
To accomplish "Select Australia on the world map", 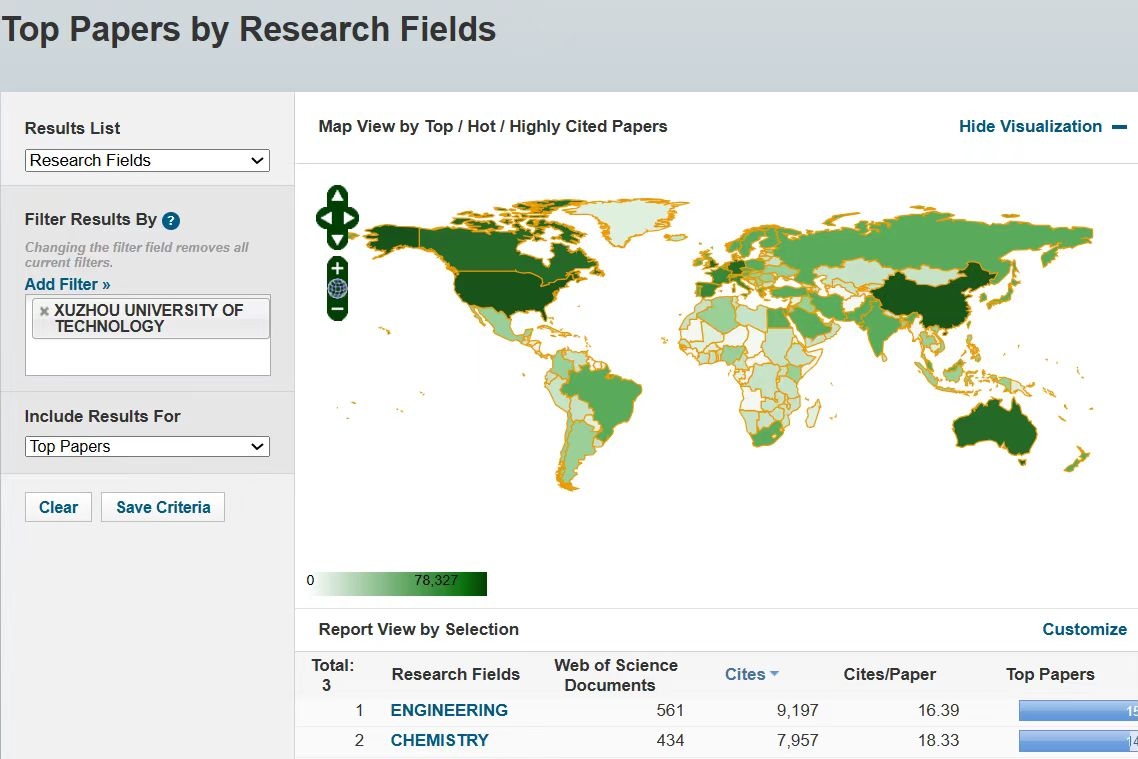I will click(994, 427).
